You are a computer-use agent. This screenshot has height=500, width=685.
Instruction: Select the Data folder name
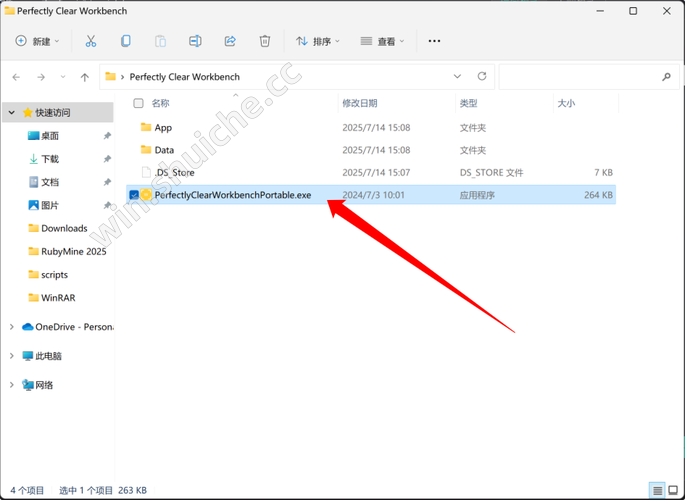164,150
